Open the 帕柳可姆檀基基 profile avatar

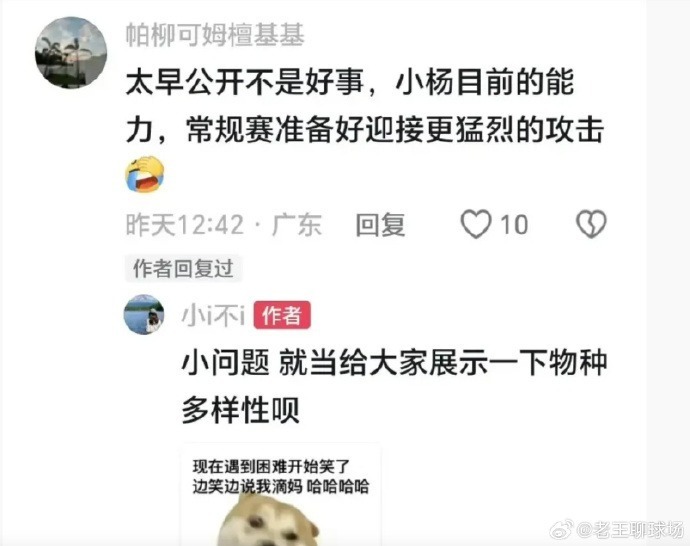71,53
